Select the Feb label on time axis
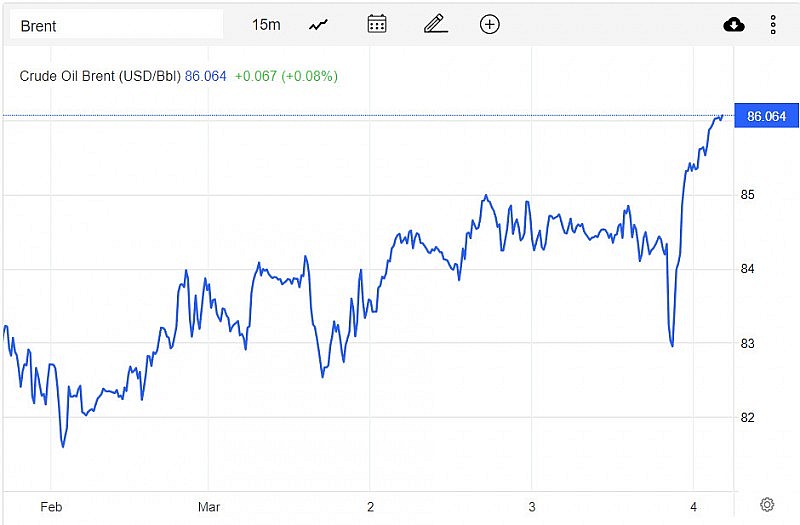 point(51,506)
